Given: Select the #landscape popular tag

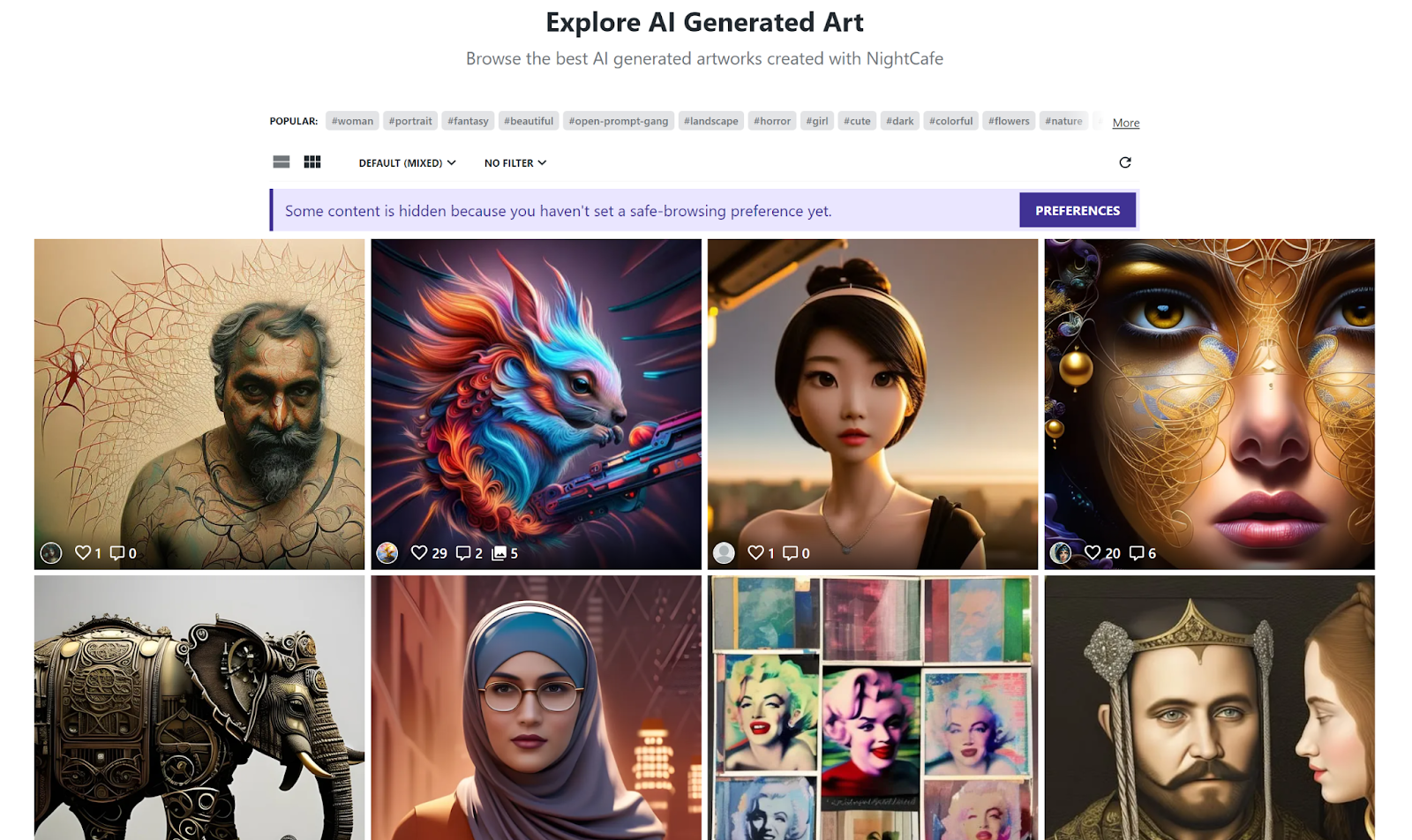Looking at the screenshot, I should [x=711, y=121].
